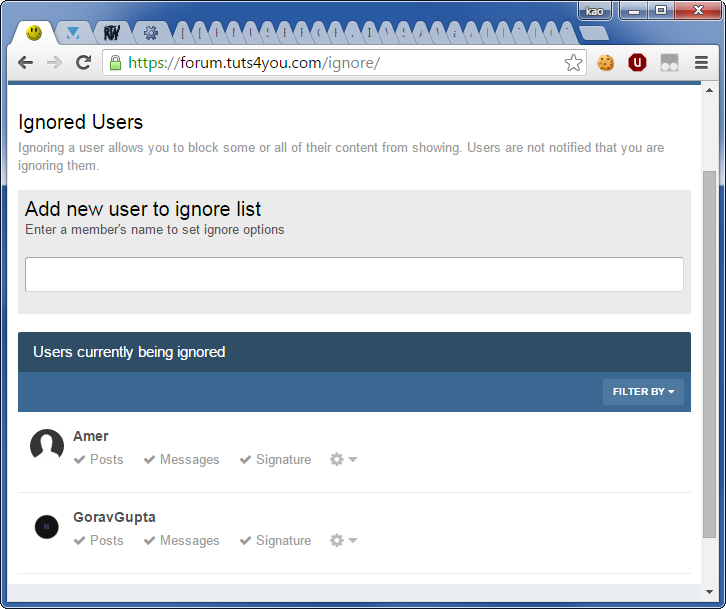Click the gear icon for Amer

point(343,459)
